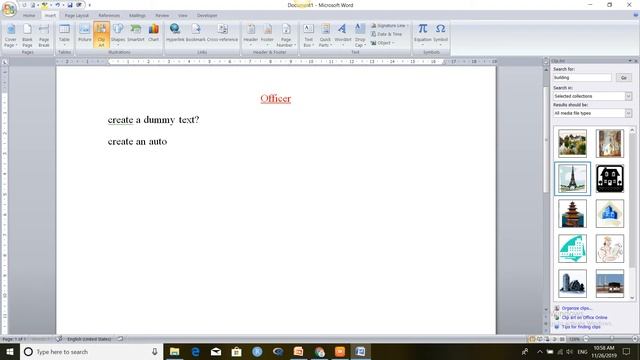
Task: Click the Clip Art 'Search for' field
Action: click(582, 78)
